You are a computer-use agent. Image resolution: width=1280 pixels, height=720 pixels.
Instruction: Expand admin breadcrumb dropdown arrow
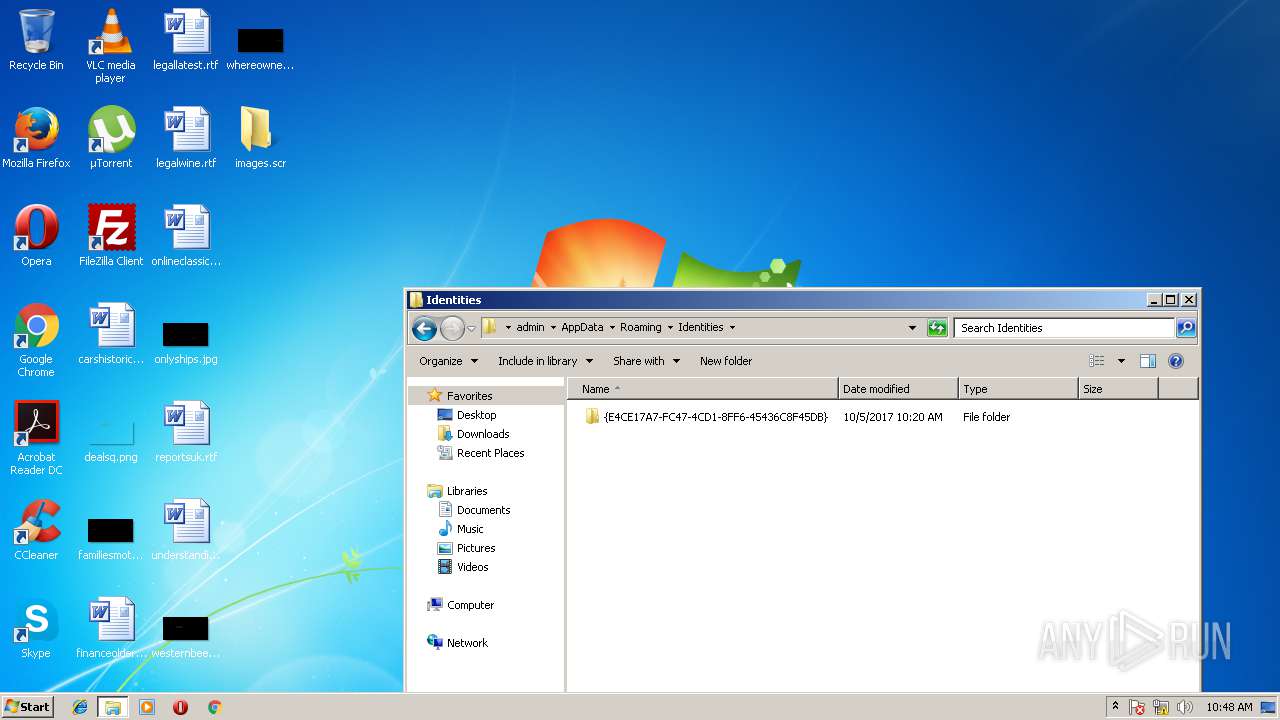point(553,328)
